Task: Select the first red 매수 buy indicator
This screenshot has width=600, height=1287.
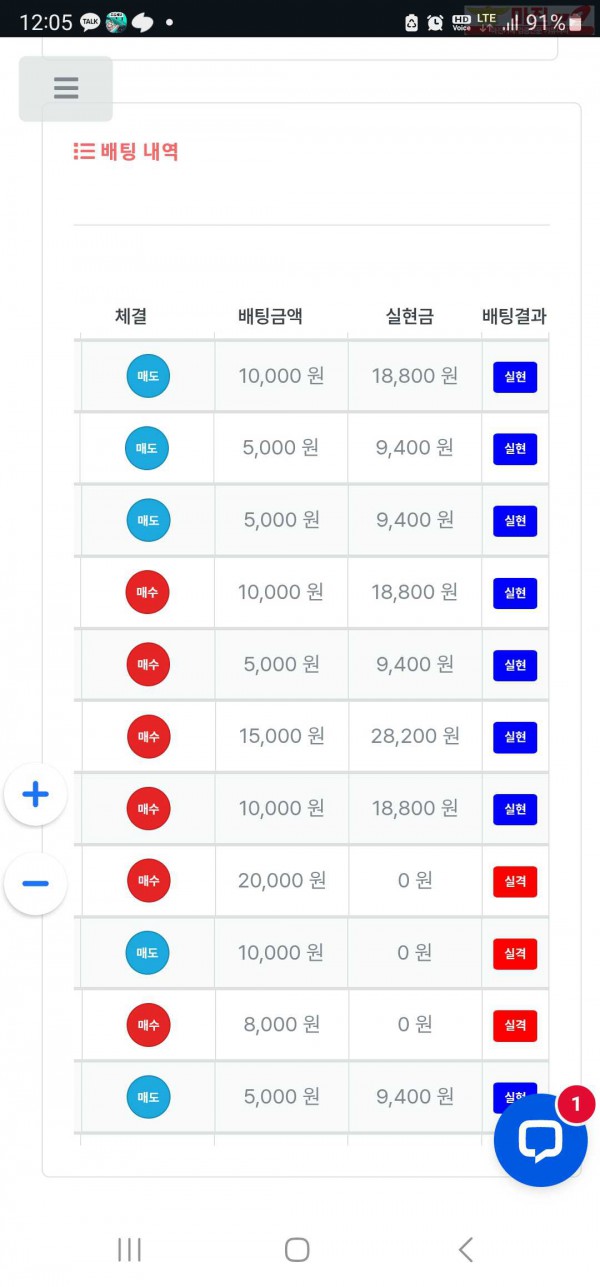Action: click(x=147, y=592)
